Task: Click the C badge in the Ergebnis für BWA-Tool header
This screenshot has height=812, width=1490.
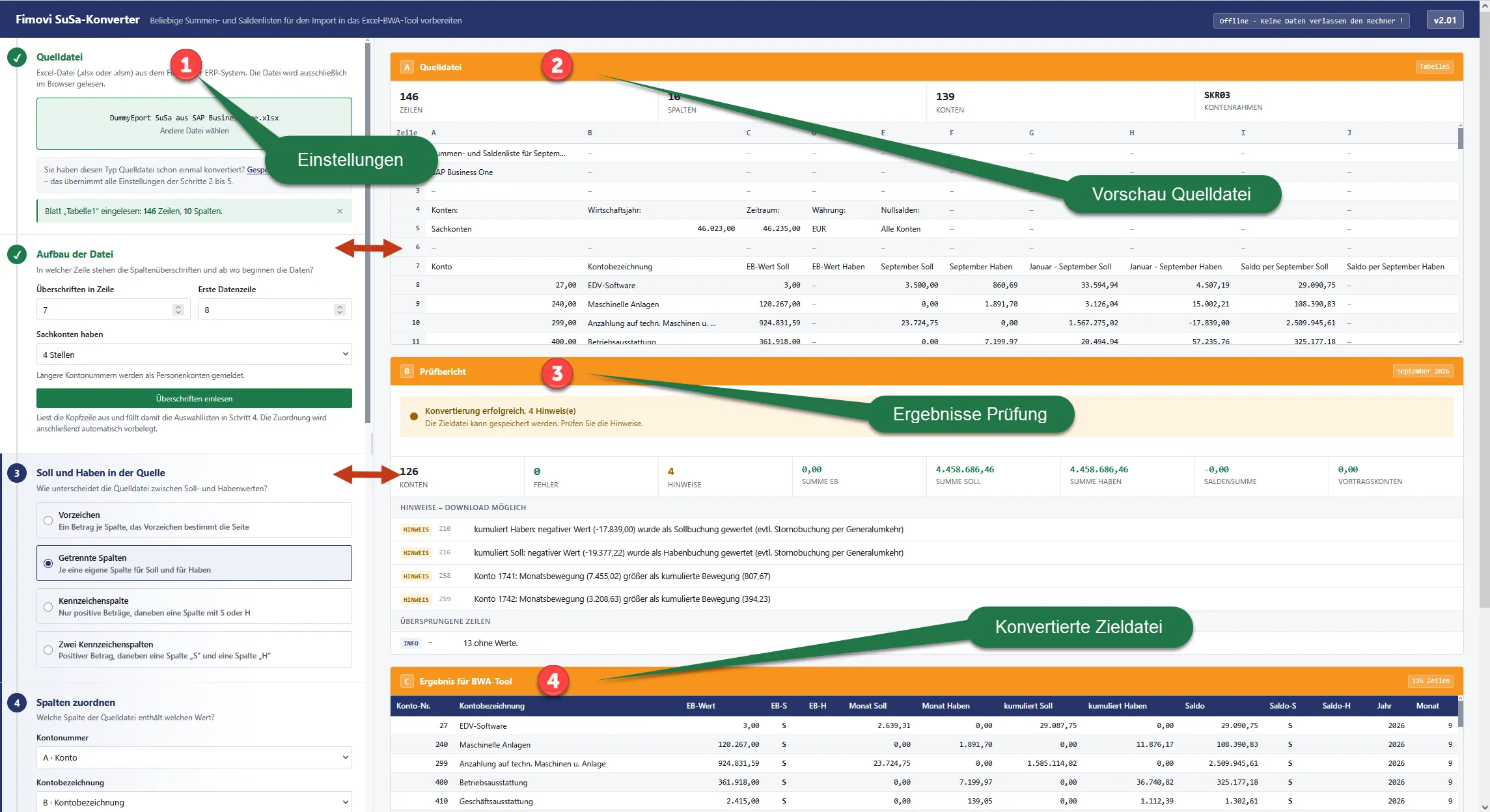Action: click(x=407, y=681)
